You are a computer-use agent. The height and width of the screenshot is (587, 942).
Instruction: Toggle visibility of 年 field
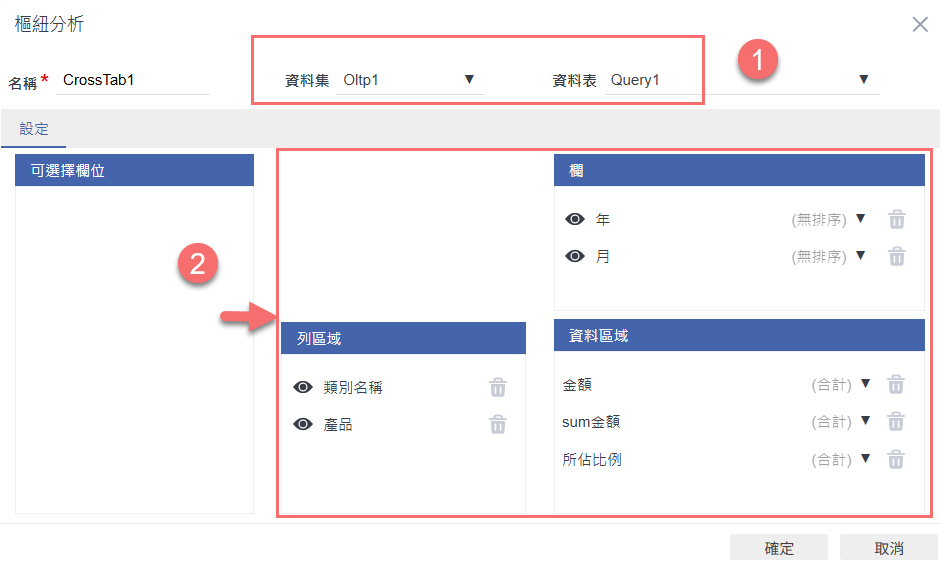(x=575, y=220)
